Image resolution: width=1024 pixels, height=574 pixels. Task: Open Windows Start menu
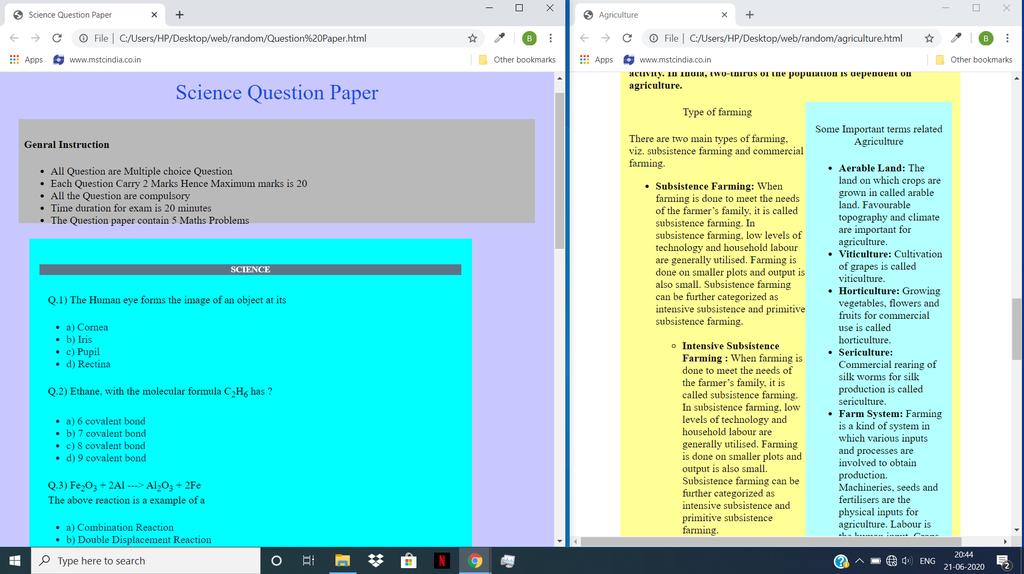[x=15, y=560]
